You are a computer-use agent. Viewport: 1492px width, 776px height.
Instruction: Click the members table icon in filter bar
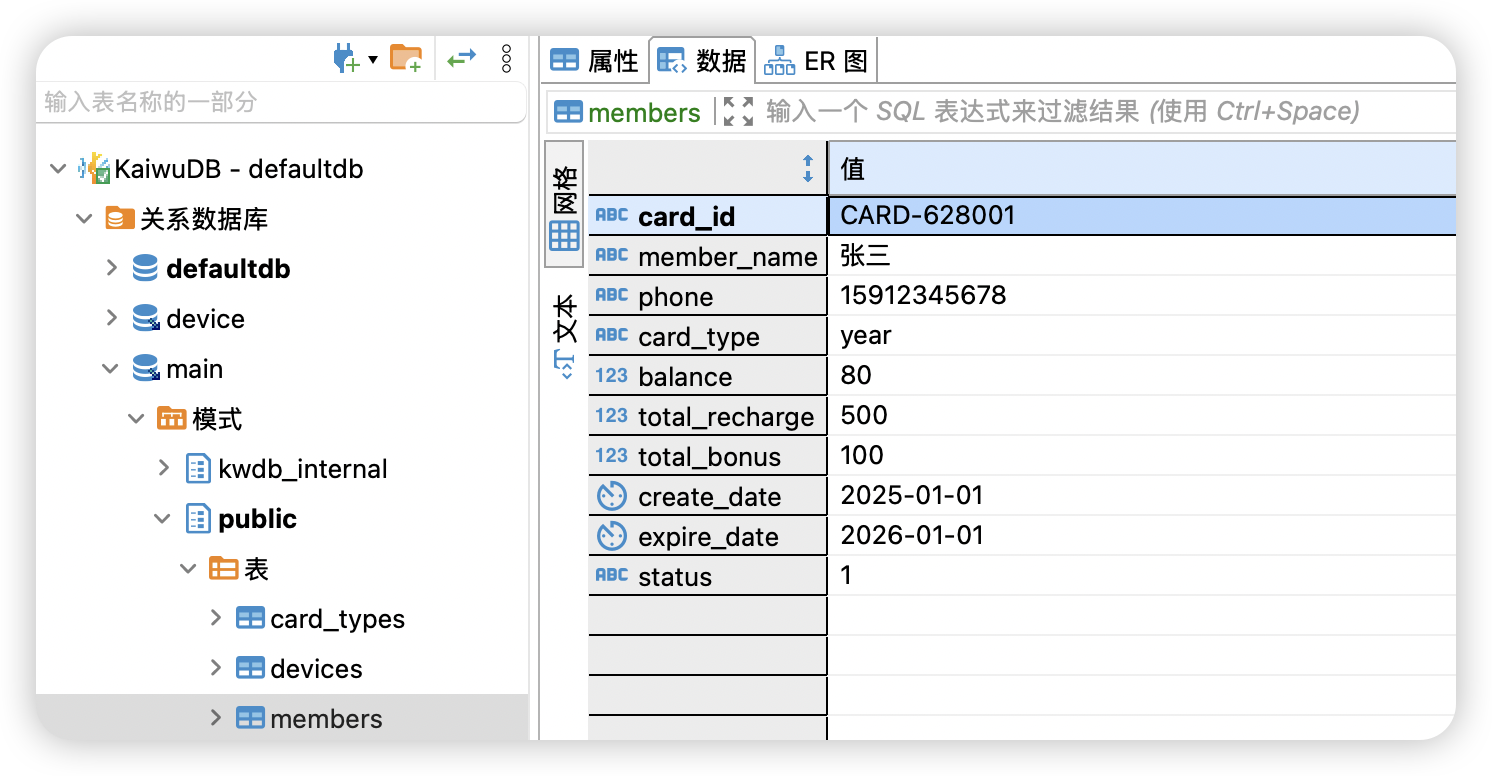568,112
